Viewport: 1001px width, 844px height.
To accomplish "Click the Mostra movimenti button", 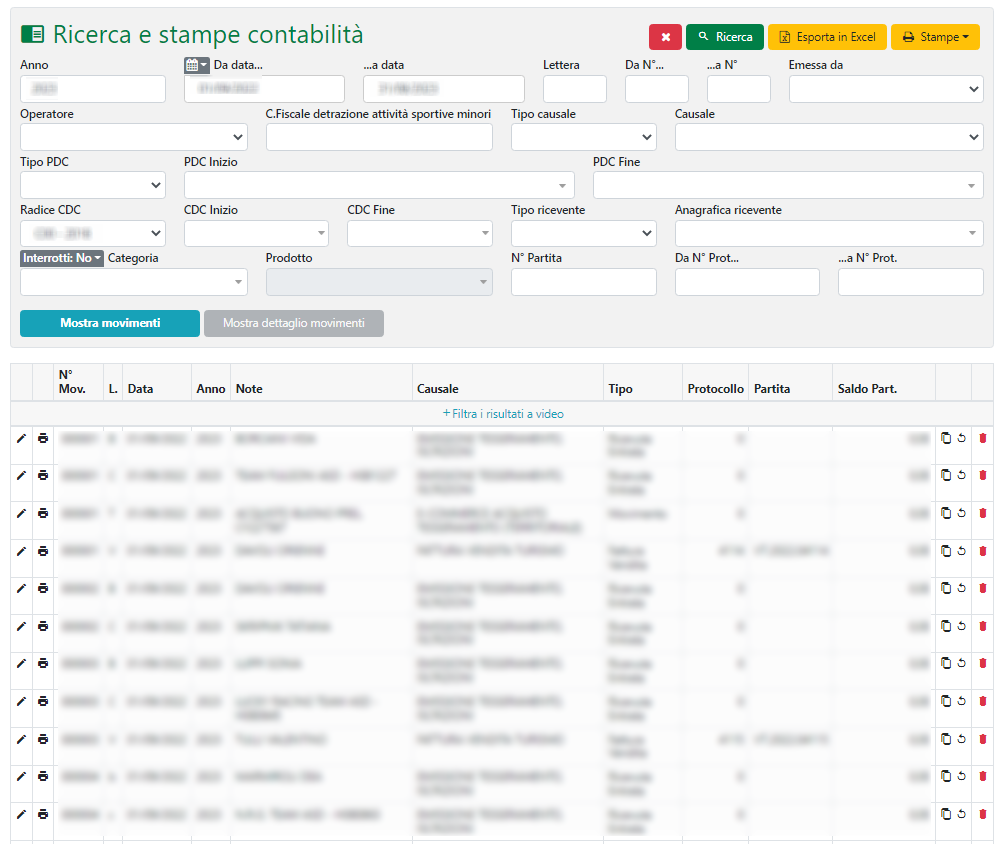I will click(110, 323).
